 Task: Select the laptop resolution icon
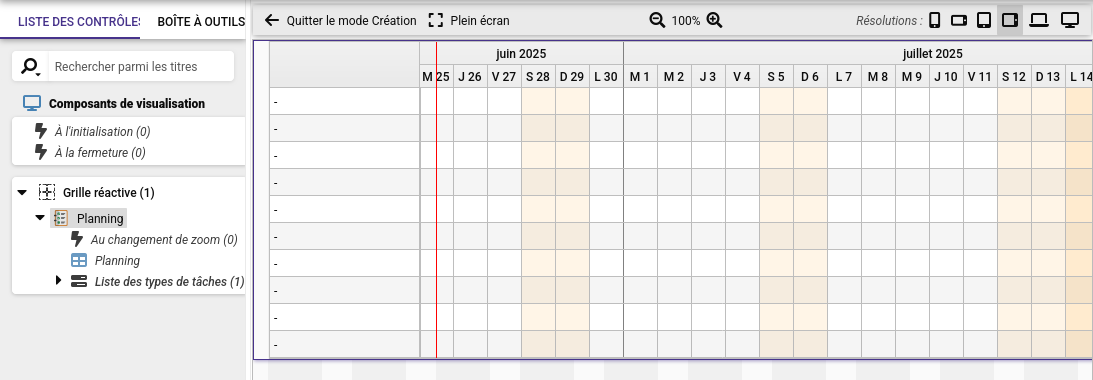(1039, 21)
